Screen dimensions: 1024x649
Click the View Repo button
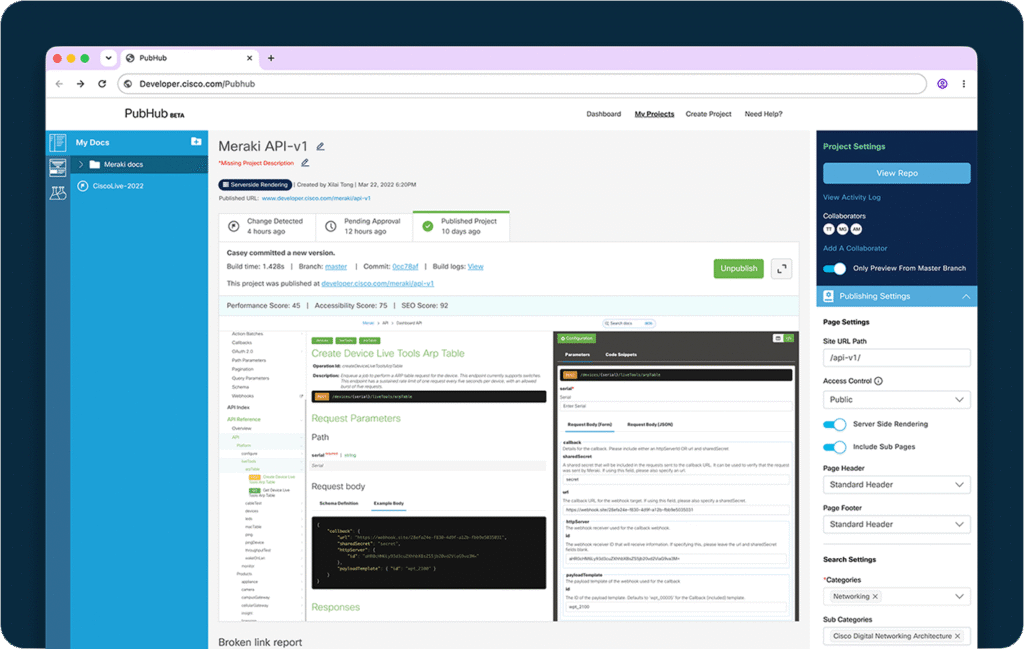(897, 173)
